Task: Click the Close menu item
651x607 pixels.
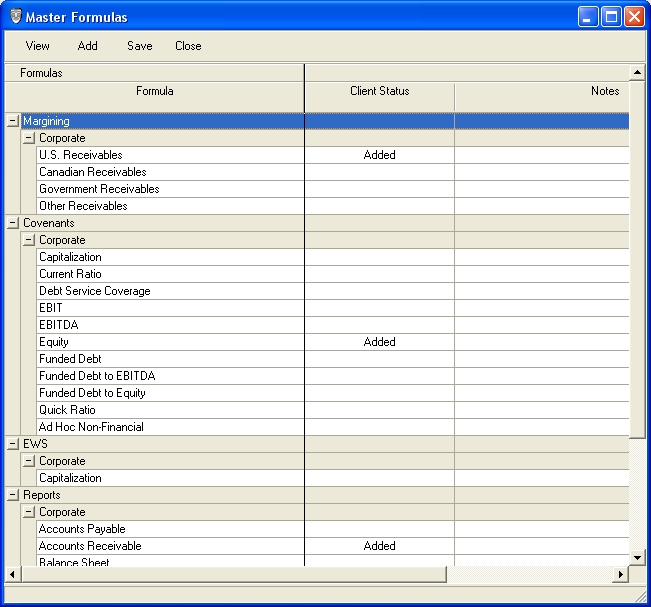Action: [188, 46]
